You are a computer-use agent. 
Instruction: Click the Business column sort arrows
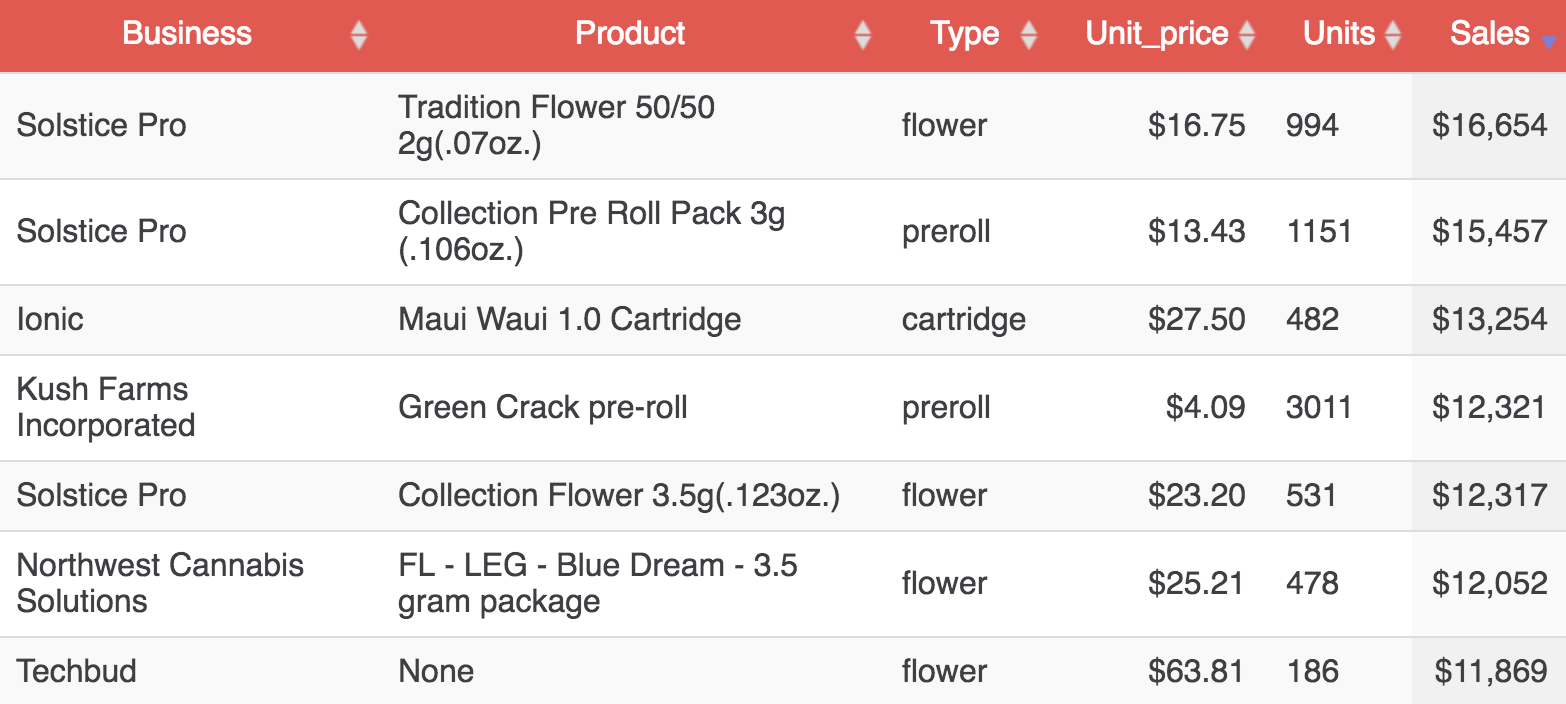359,36
